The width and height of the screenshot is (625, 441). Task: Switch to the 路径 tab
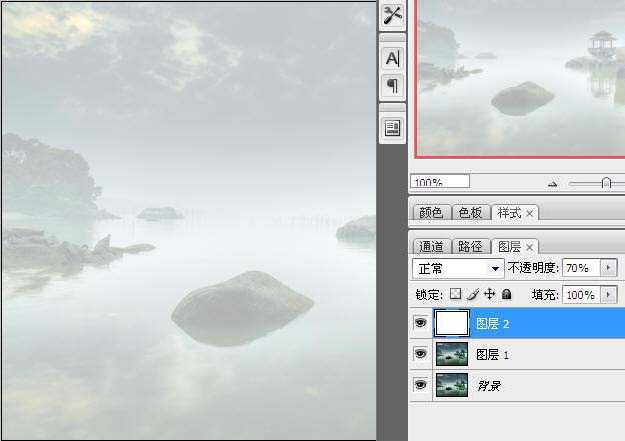pos(470,246)
